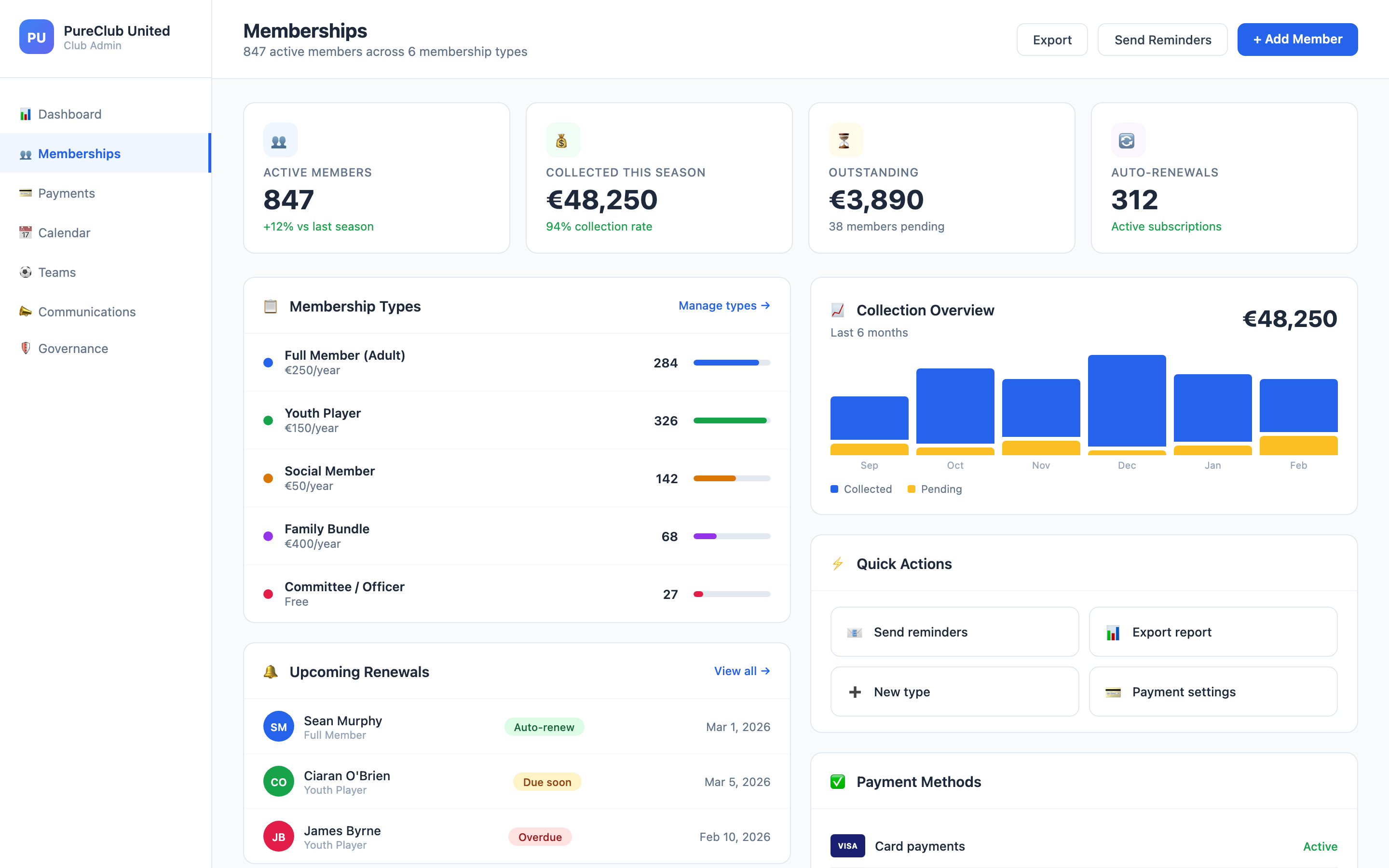The image size is (1389, 868).
Task: Click the refresh icon on Auto-Renewals card
Action: tap(1127, 140)
